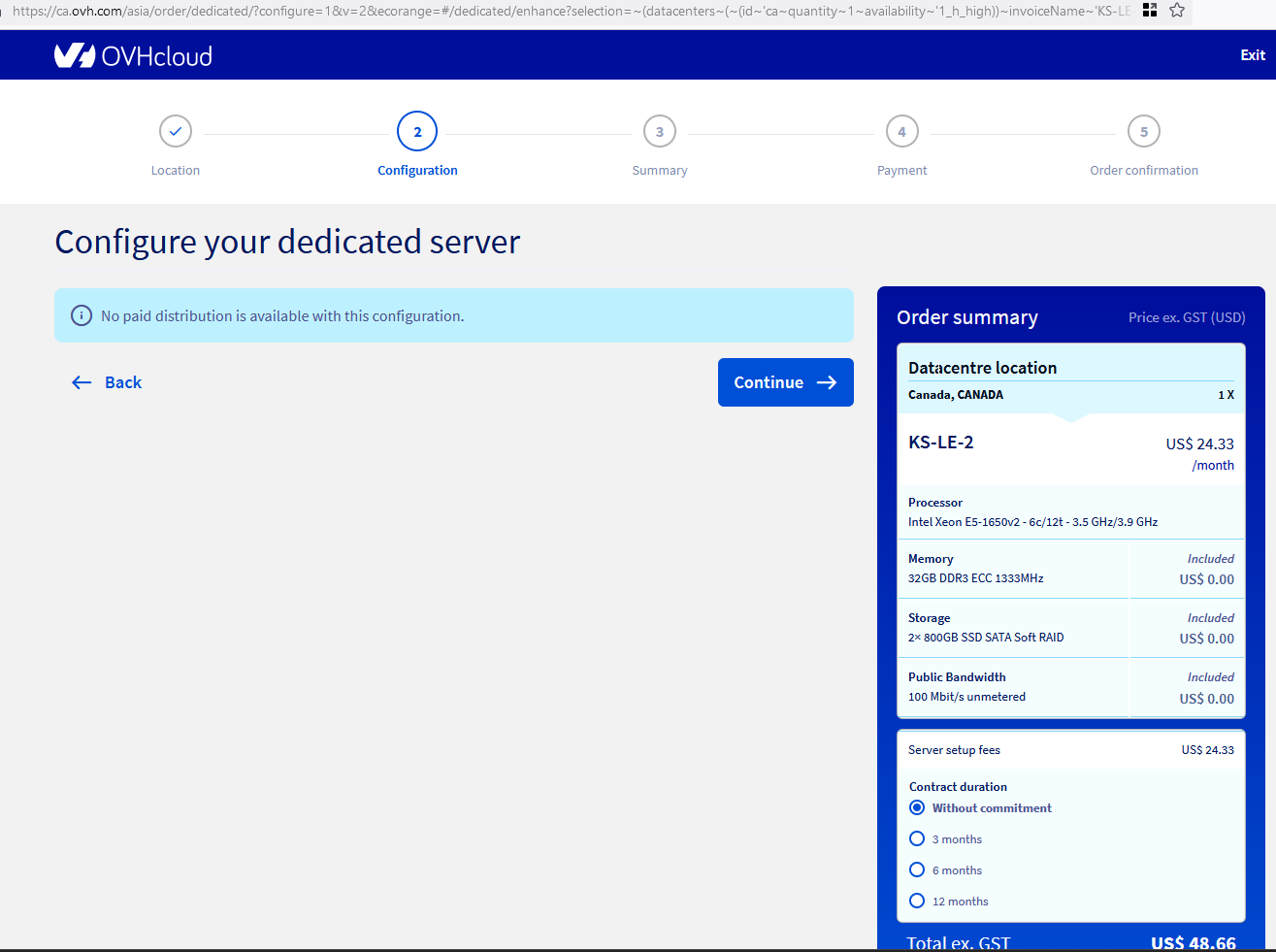Go Back to the previous step
Image resolution: width=1276 pixels, height=952 pixels.
coord(107,382)
